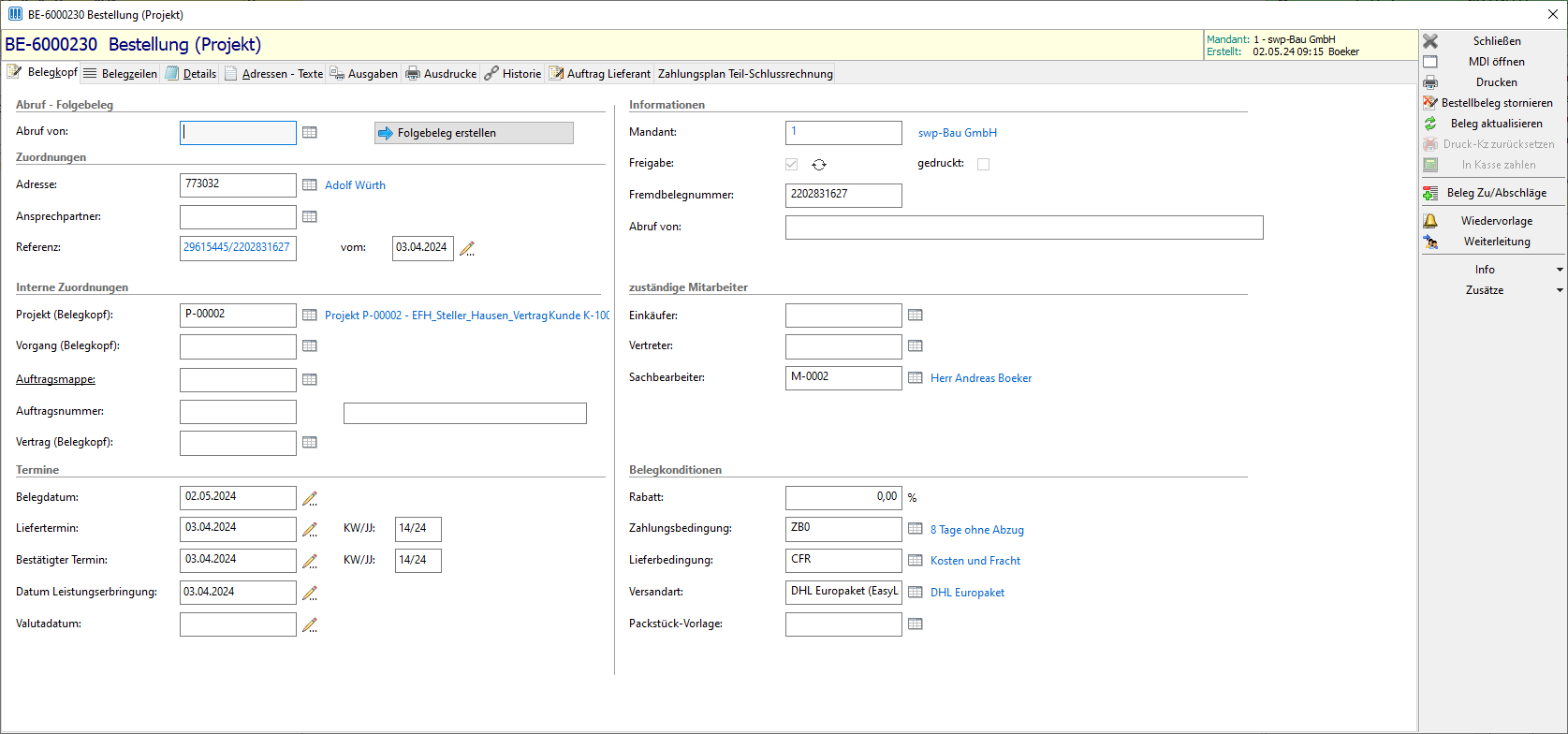This screenshot has height=734, width=1568.
Task: Click the Auftragsnummer input field
Action: (238, 412)
